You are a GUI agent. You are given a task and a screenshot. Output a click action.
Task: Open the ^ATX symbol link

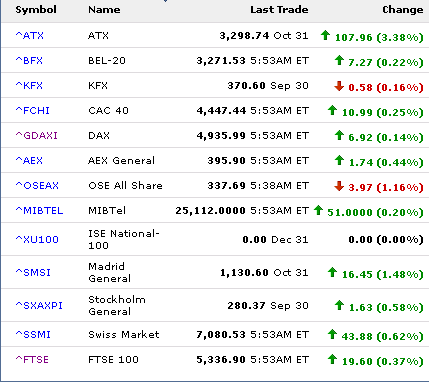[30, 35]
